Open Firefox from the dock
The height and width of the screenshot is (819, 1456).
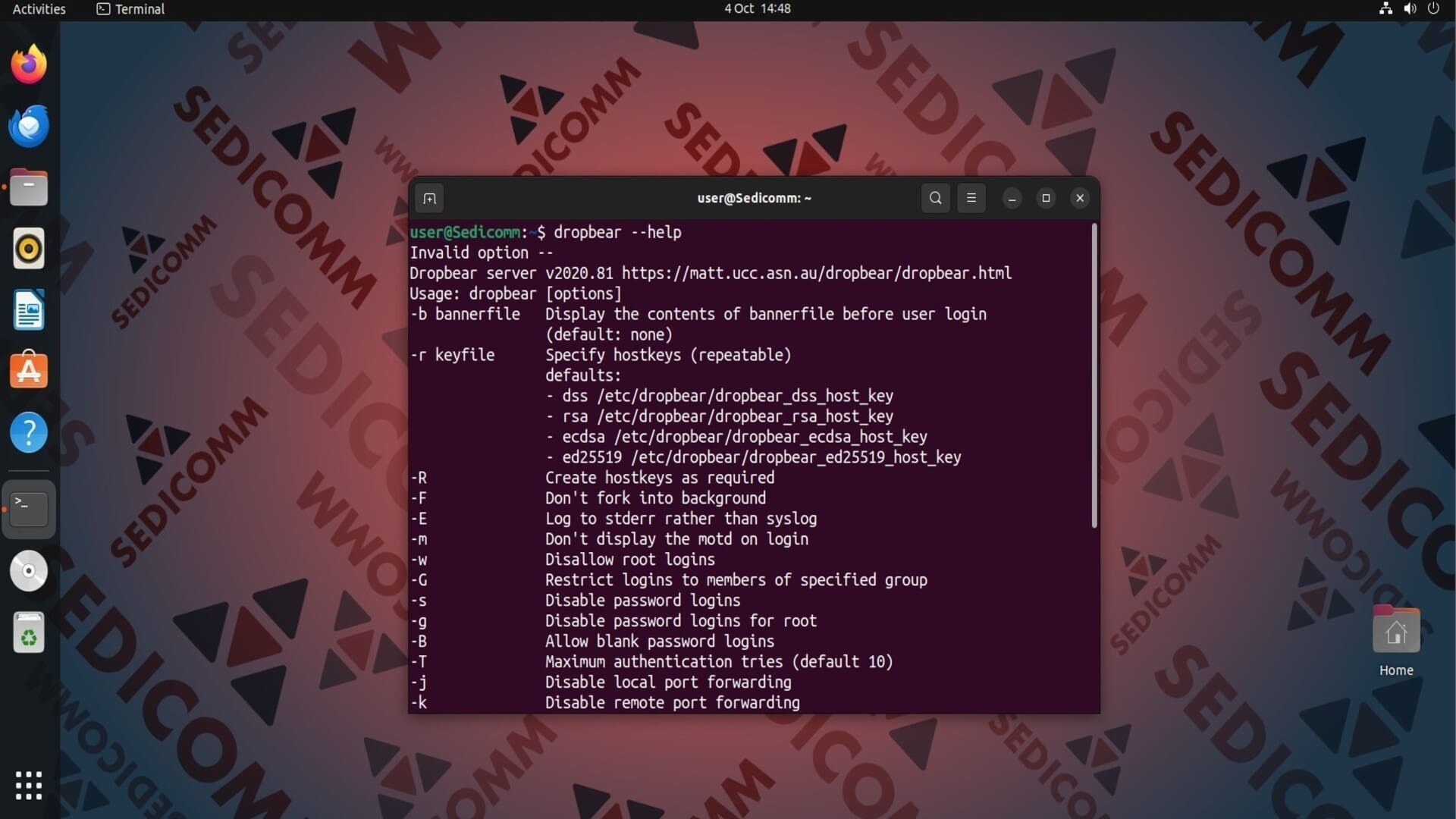tap(29, 64)
